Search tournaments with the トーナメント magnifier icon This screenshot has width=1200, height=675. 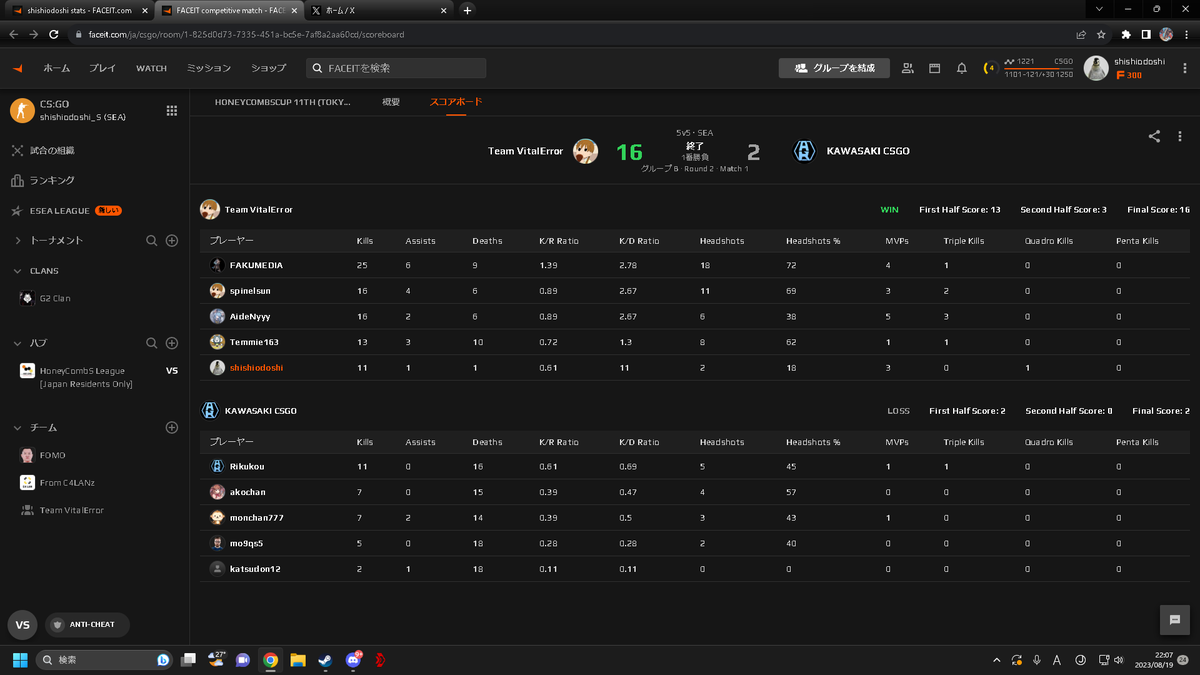(152, 241)
